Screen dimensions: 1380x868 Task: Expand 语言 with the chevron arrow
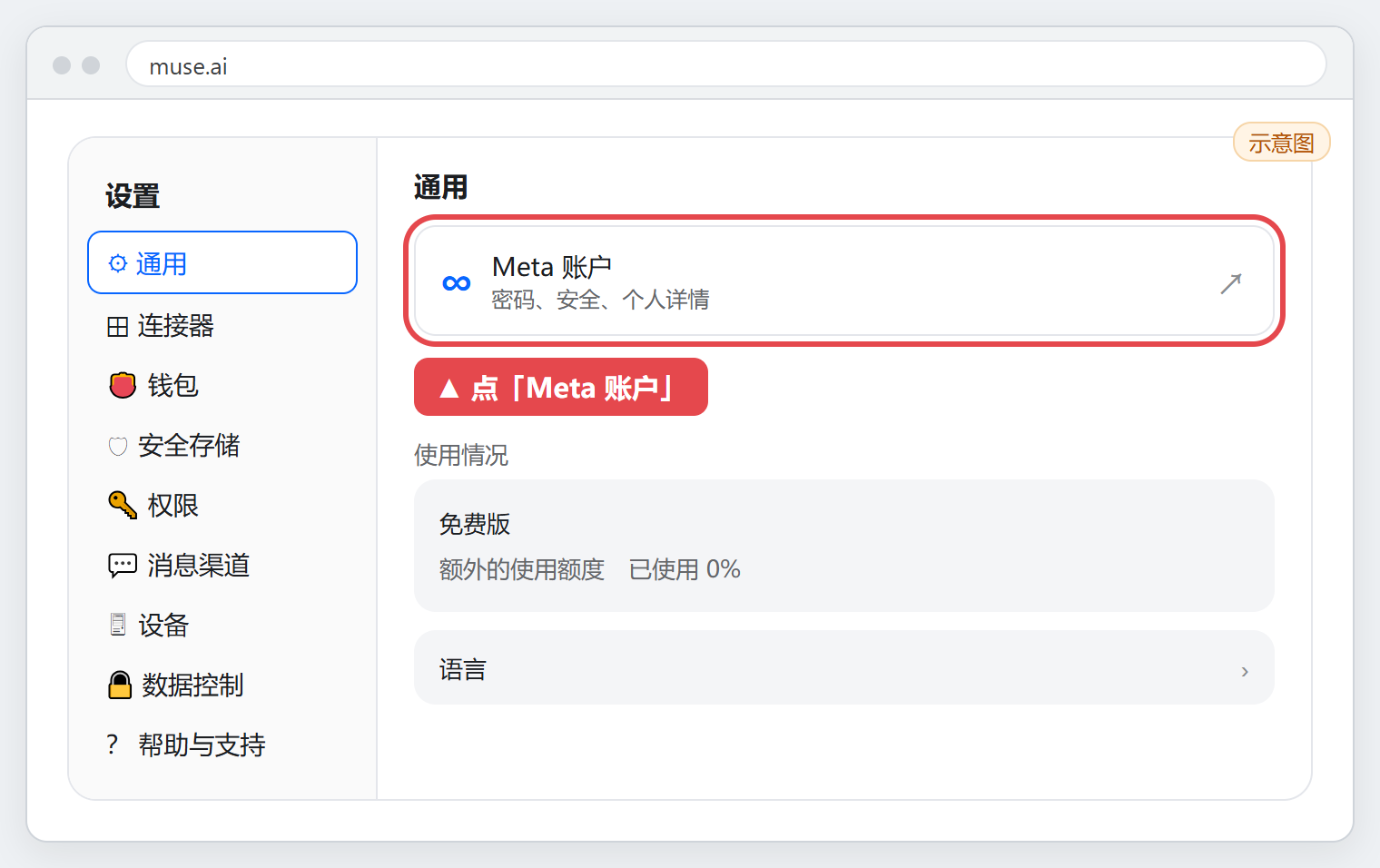(x=1245, y=671)
